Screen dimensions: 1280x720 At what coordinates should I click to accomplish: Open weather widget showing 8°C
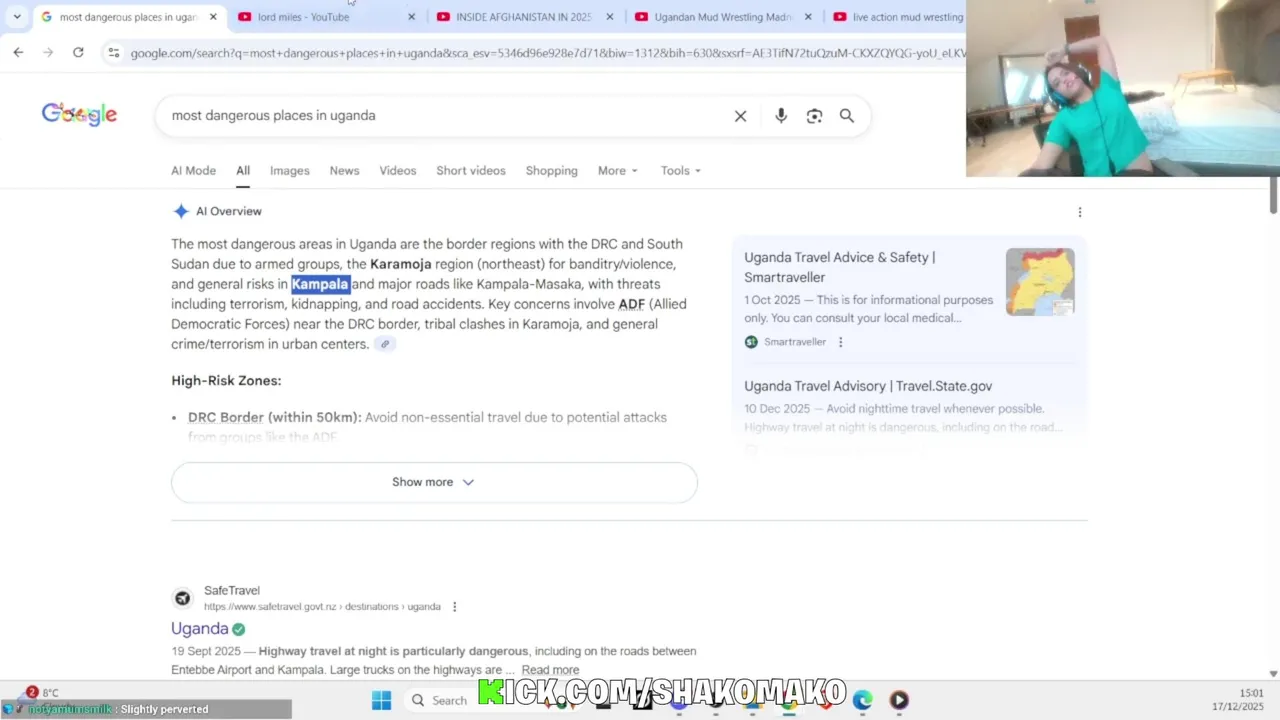(42, 692)
